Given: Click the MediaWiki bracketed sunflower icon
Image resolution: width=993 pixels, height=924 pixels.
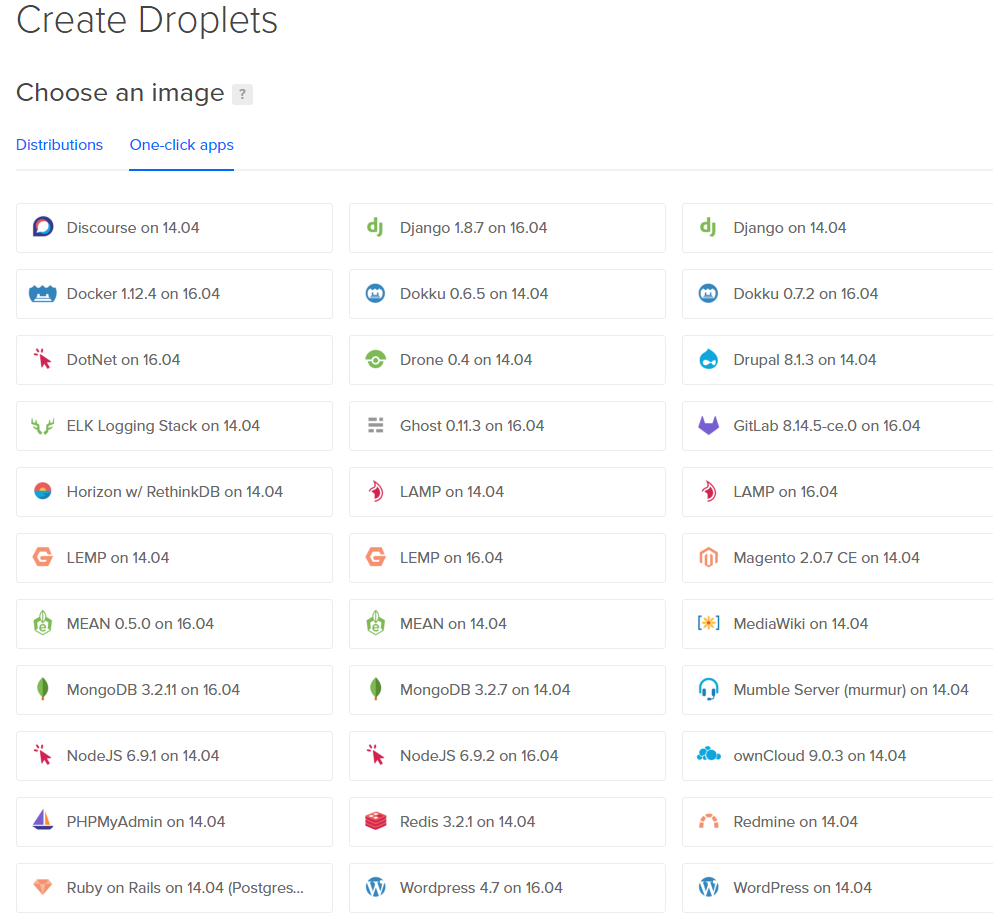Looking at the screenshot, I should pyautogui.click(x=709, y=623).
